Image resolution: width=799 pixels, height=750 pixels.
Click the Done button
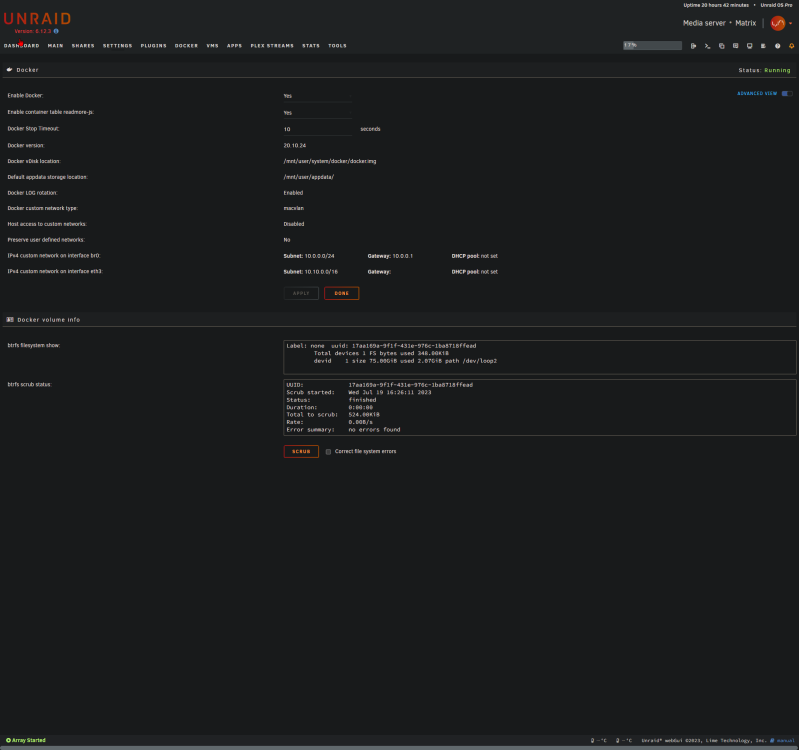pos(341,293)
